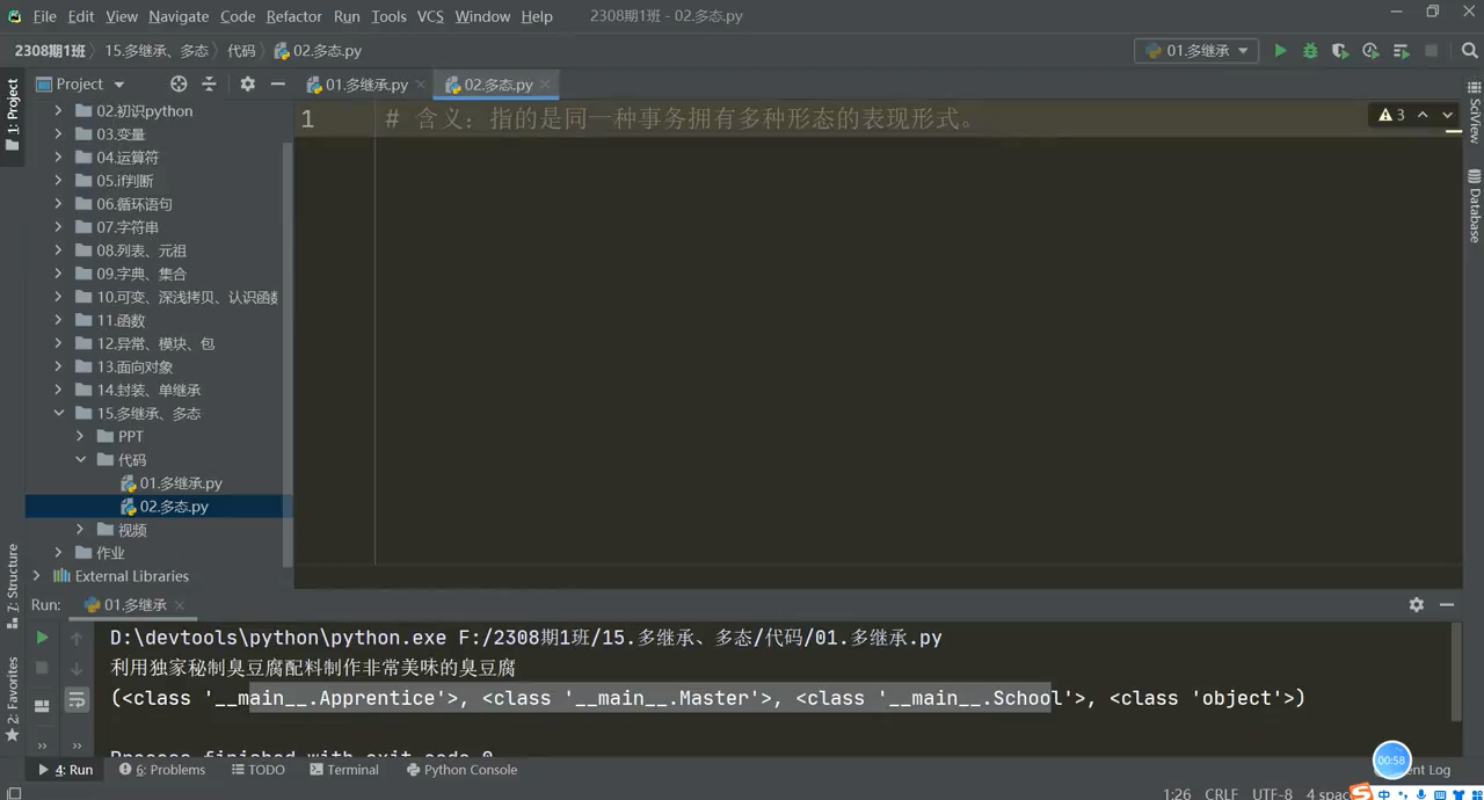
Task: Open the 01.多继承 run configuration dropdown
Action: tap(1196, 50)
